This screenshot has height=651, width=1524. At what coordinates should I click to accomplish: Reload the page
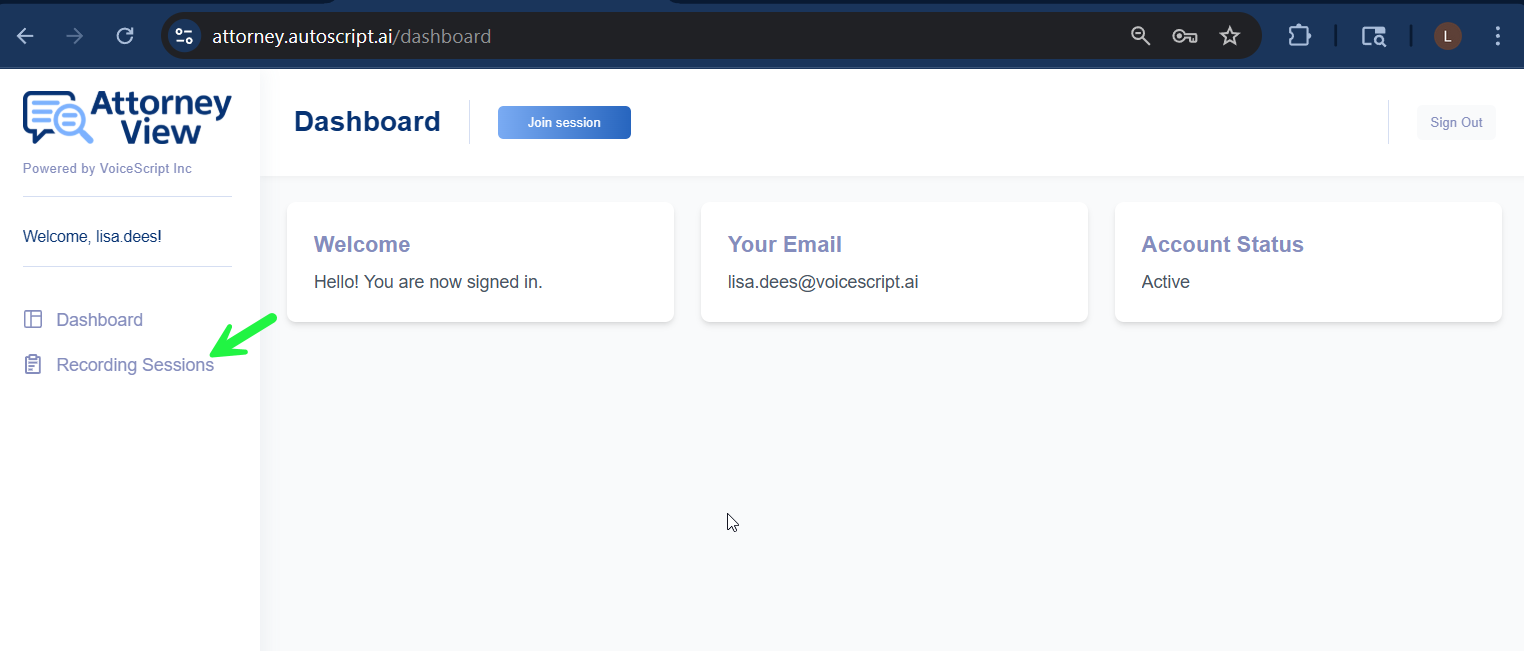click(125, 37)
